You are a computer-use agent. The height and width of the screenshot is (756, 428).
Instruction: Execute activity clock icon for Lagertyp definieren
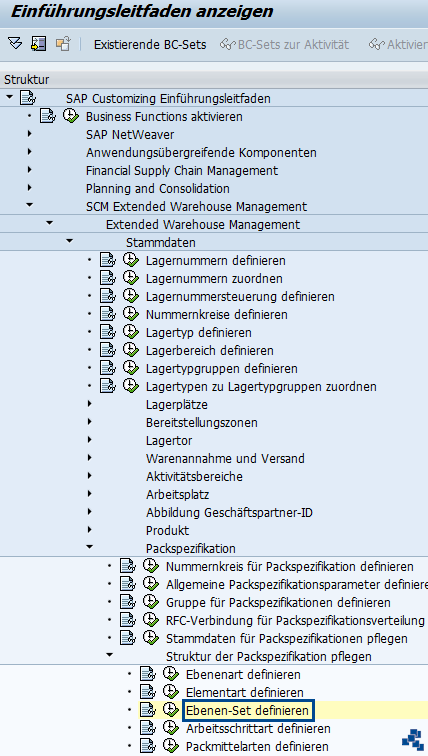131,332
